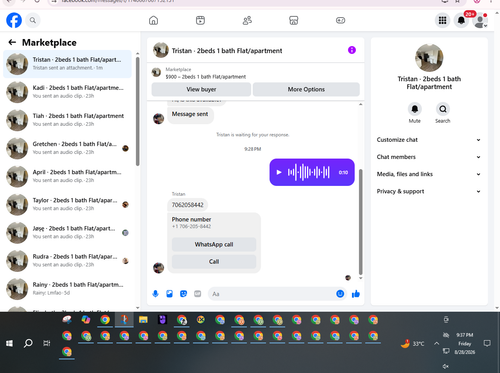Click the conversation list scrollbar
This screenshot has height=373, width=500.
pos(138,111)
